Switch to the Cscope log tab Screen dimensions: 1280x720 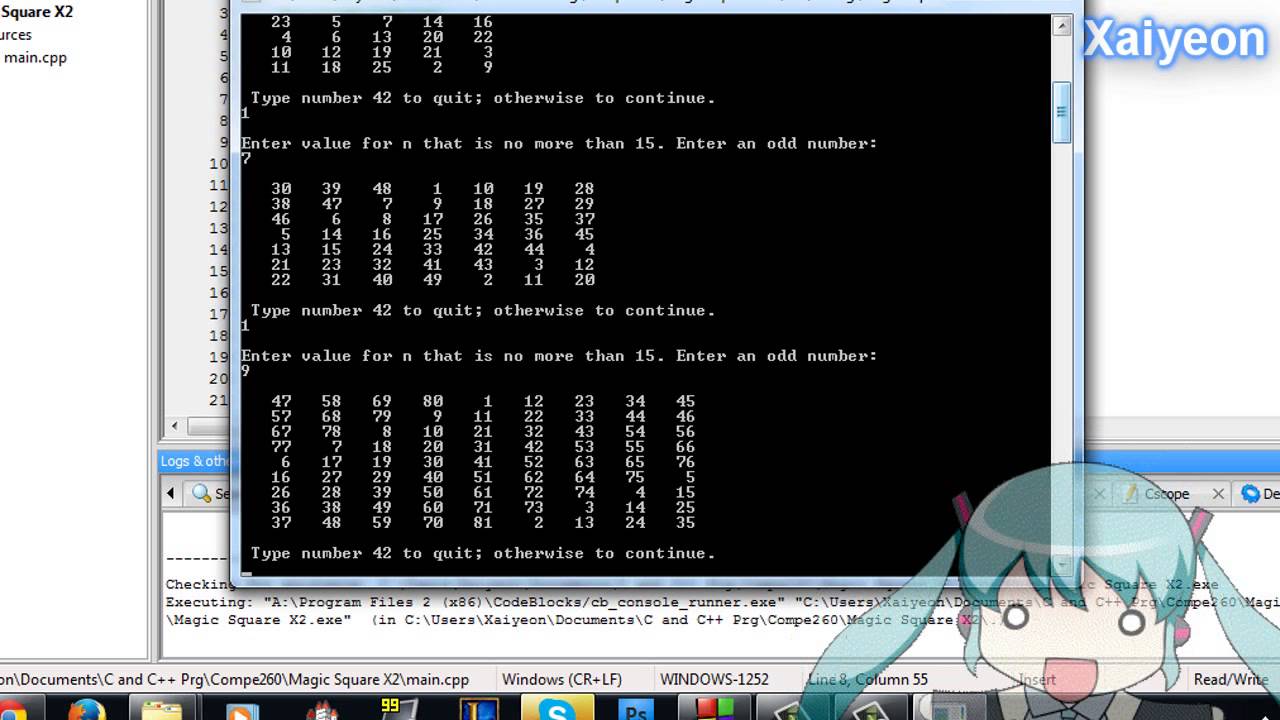1167,493
